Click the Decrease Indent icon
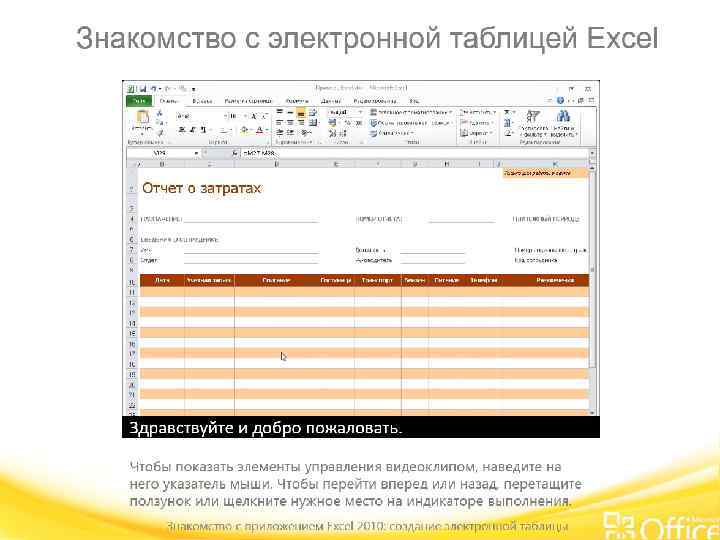 [x=280, y=133]
